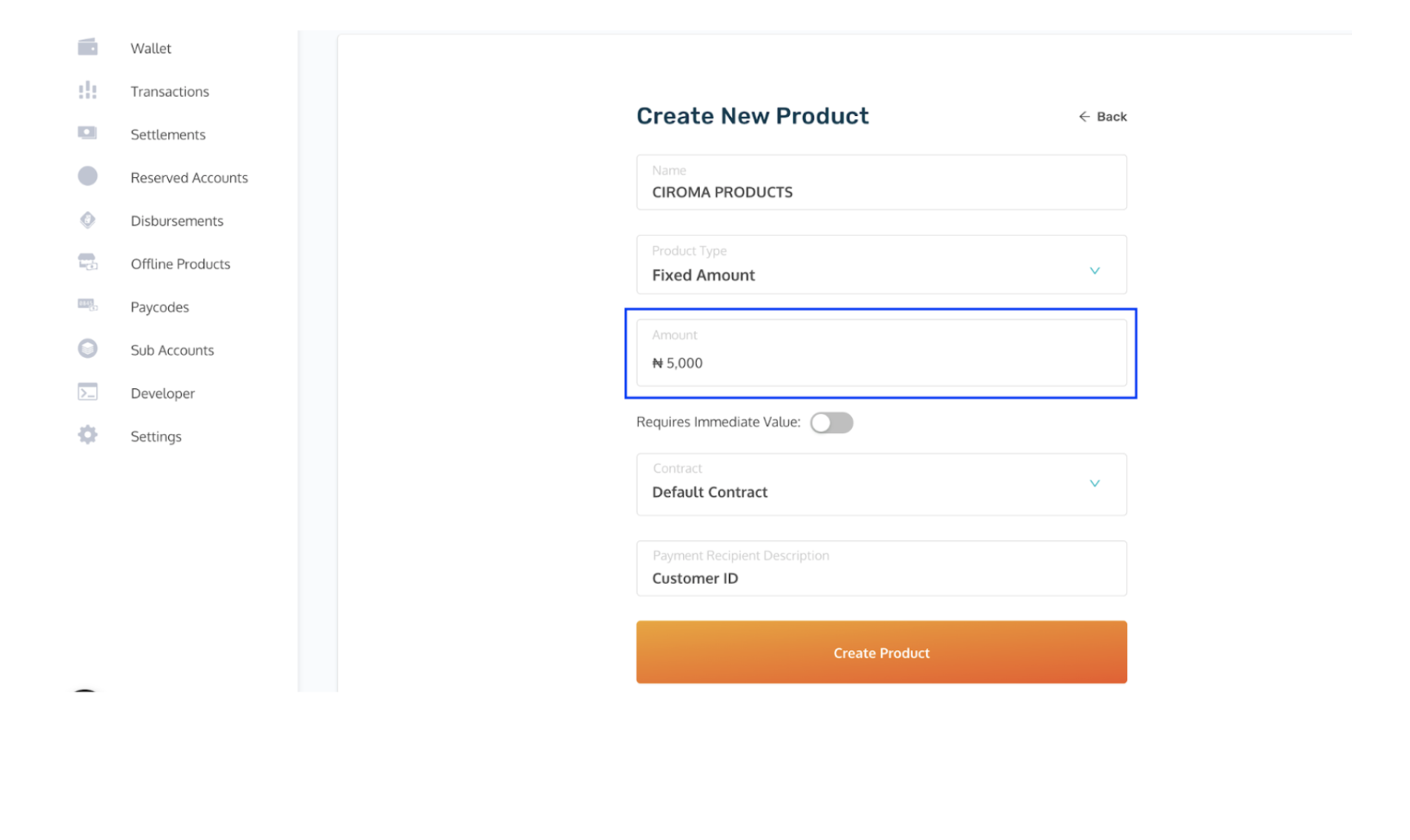Expand the Product Type dropdown chevron
Viewport: 1410px width, 840px height.
point(1094,271)
